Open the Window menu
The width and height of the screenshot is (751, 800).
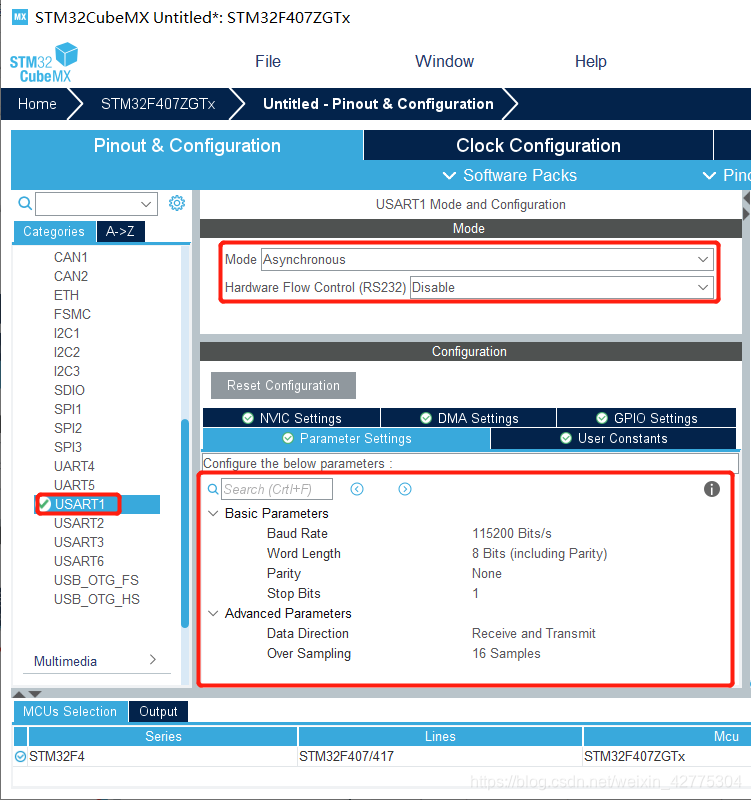[x=444, y=61]
